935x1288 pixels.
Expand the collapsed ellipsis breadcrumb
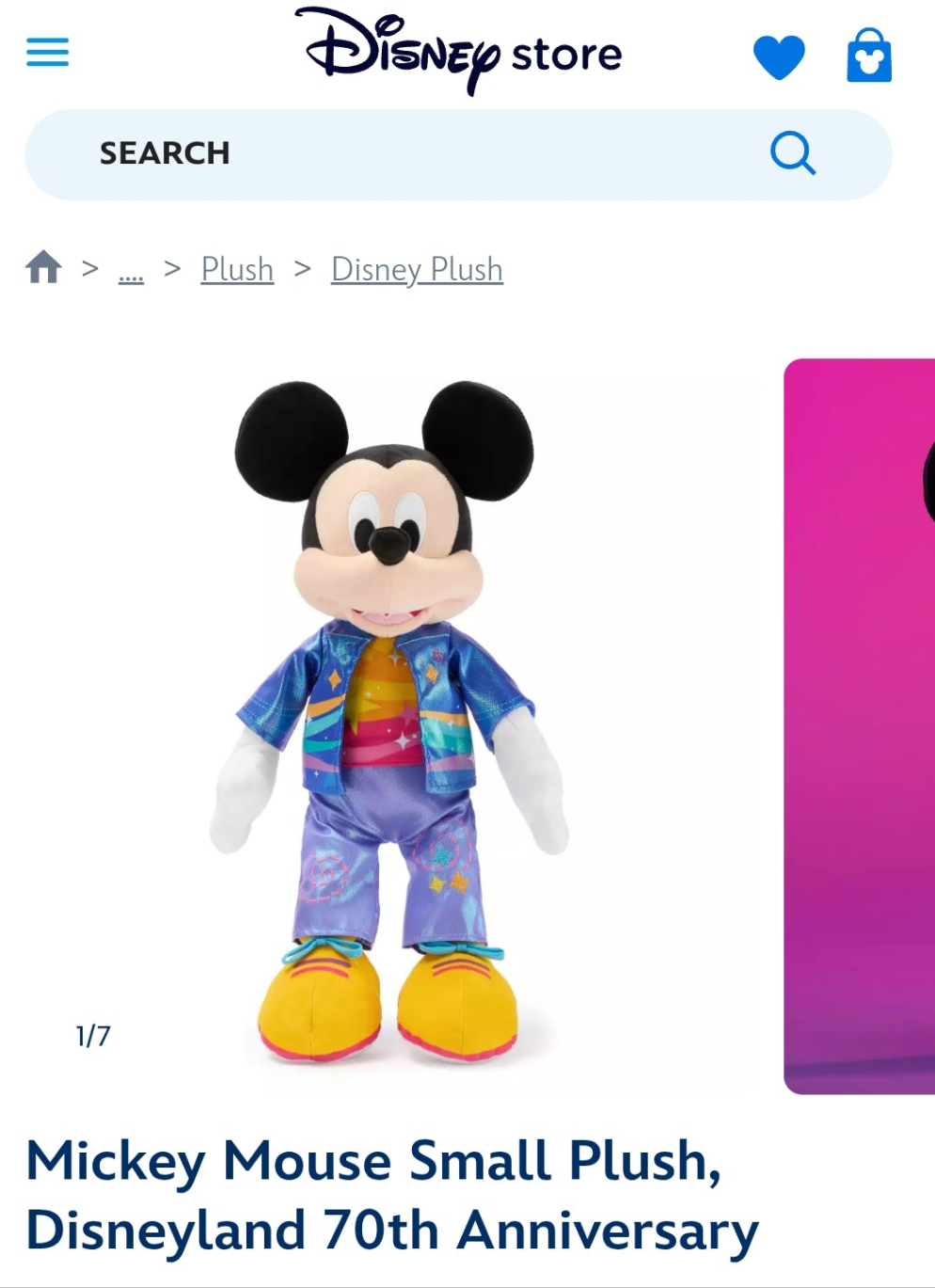pyautogui.click(x=131, y=271)
